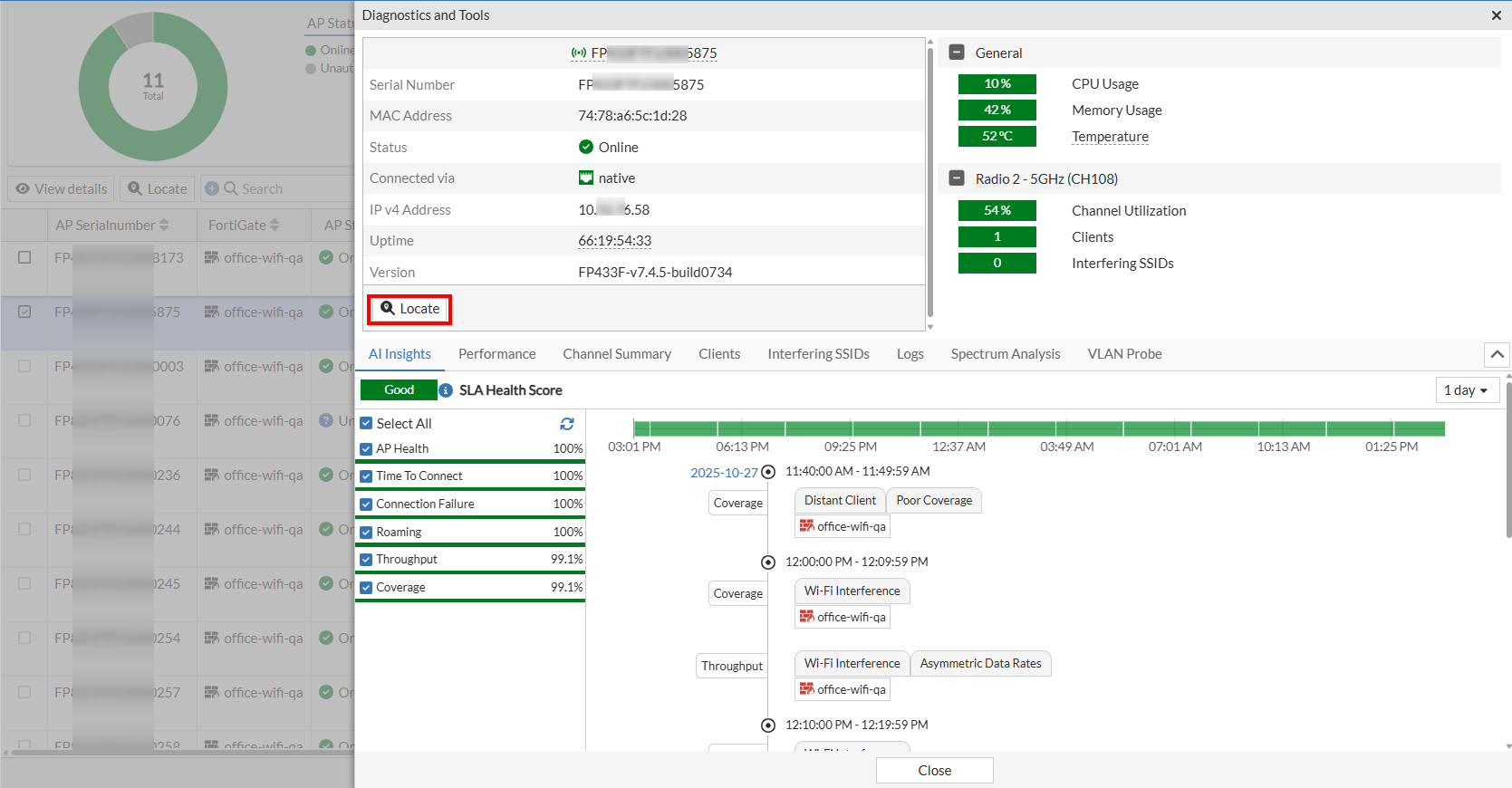Viewport: 1512px width, 788px height.
Task: Toggle the Roaming checkbox
Action: tap(366, 532)
